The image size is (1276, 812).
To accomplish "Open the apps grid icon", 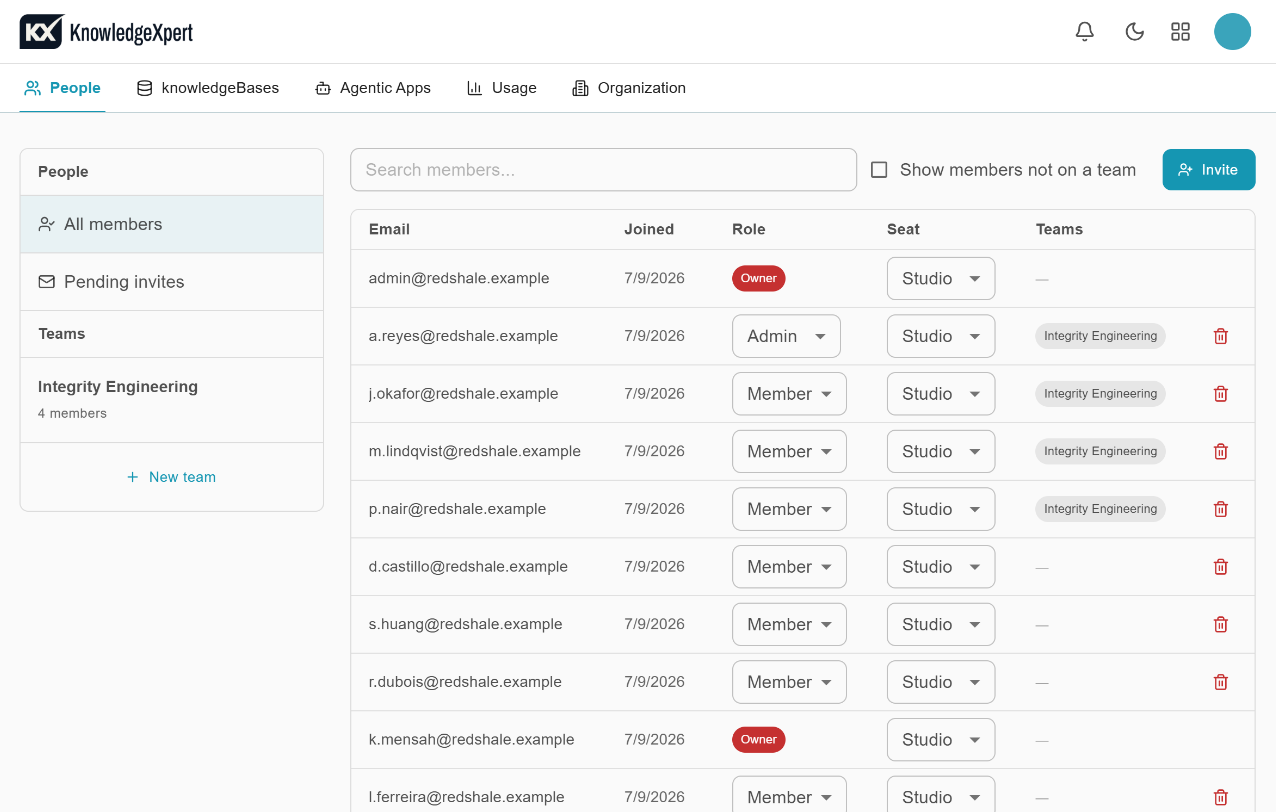I will click(1181, 32).
